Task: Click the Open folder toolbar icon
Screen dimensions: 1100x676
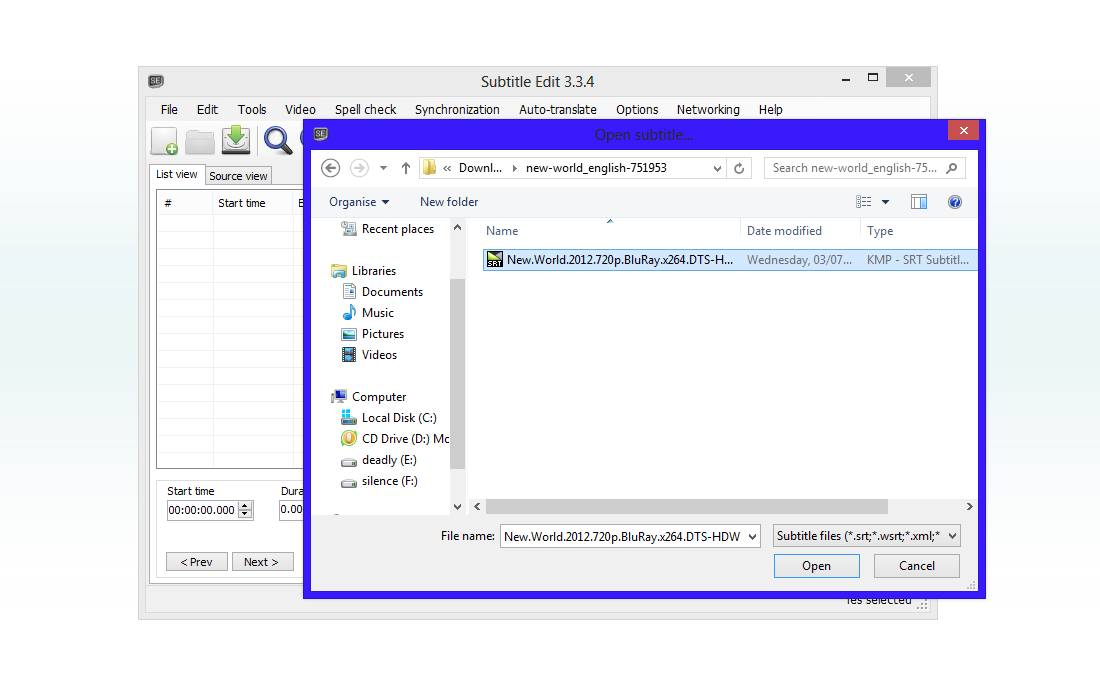Action: (200, 142)
